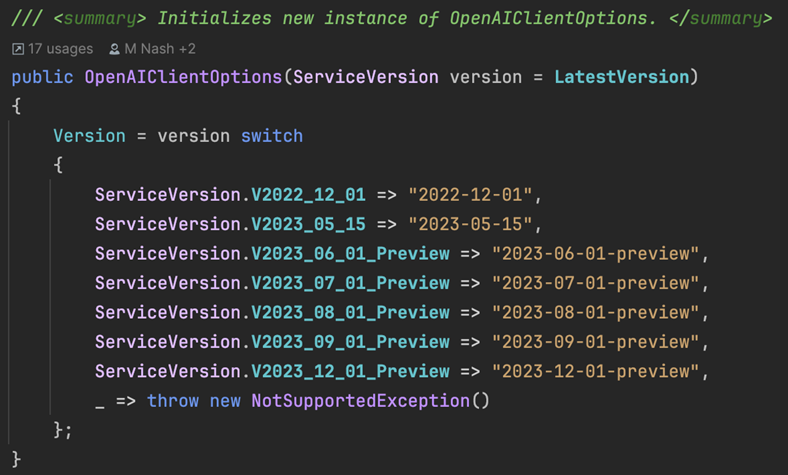
Task: Click the public access modifier
Action: tap(42, 77)
